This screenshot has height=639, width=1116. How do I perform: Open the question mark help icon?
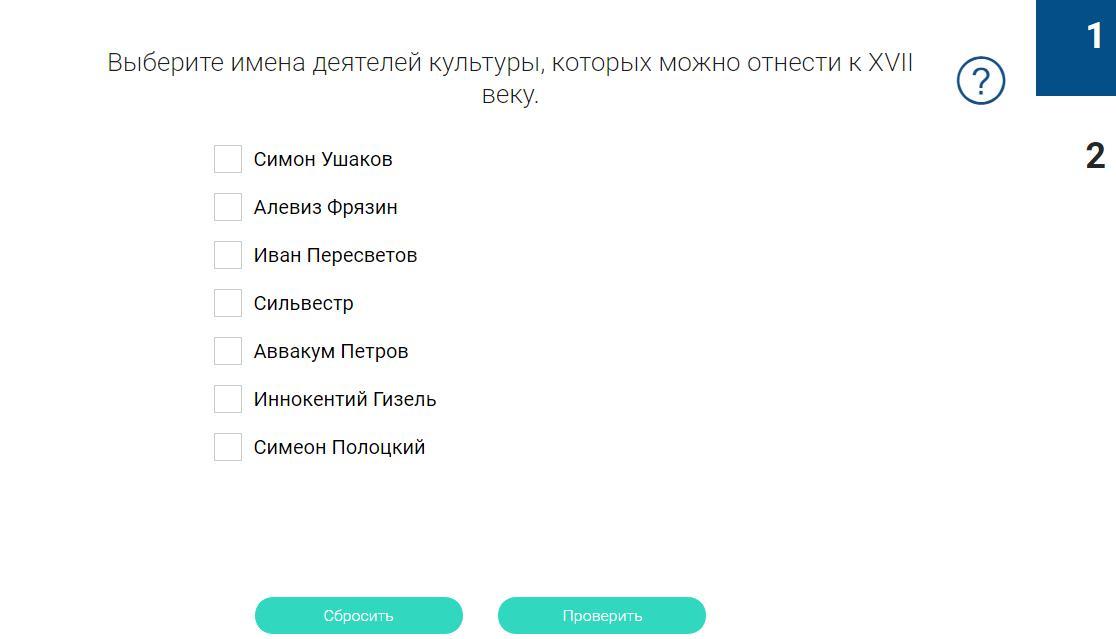pyautogui.click(x=980, y=81)
